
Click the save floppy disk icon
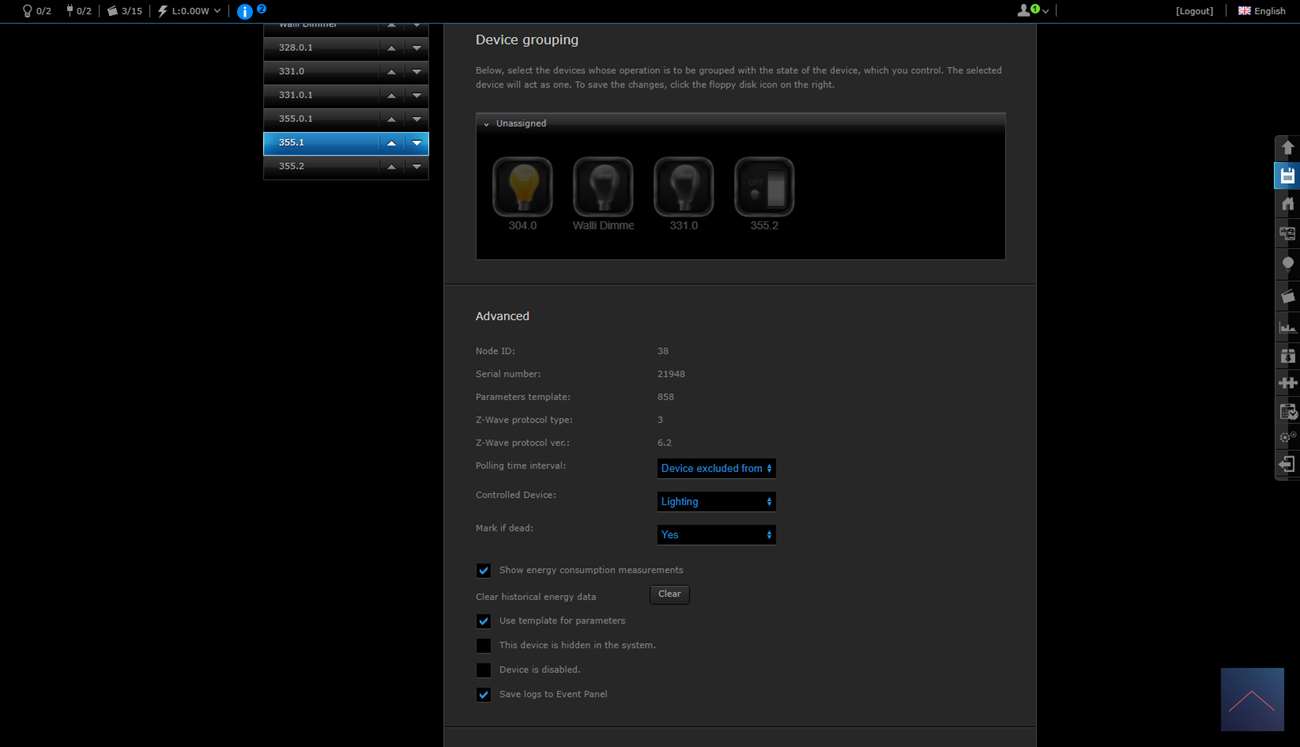pos(1287,176)
